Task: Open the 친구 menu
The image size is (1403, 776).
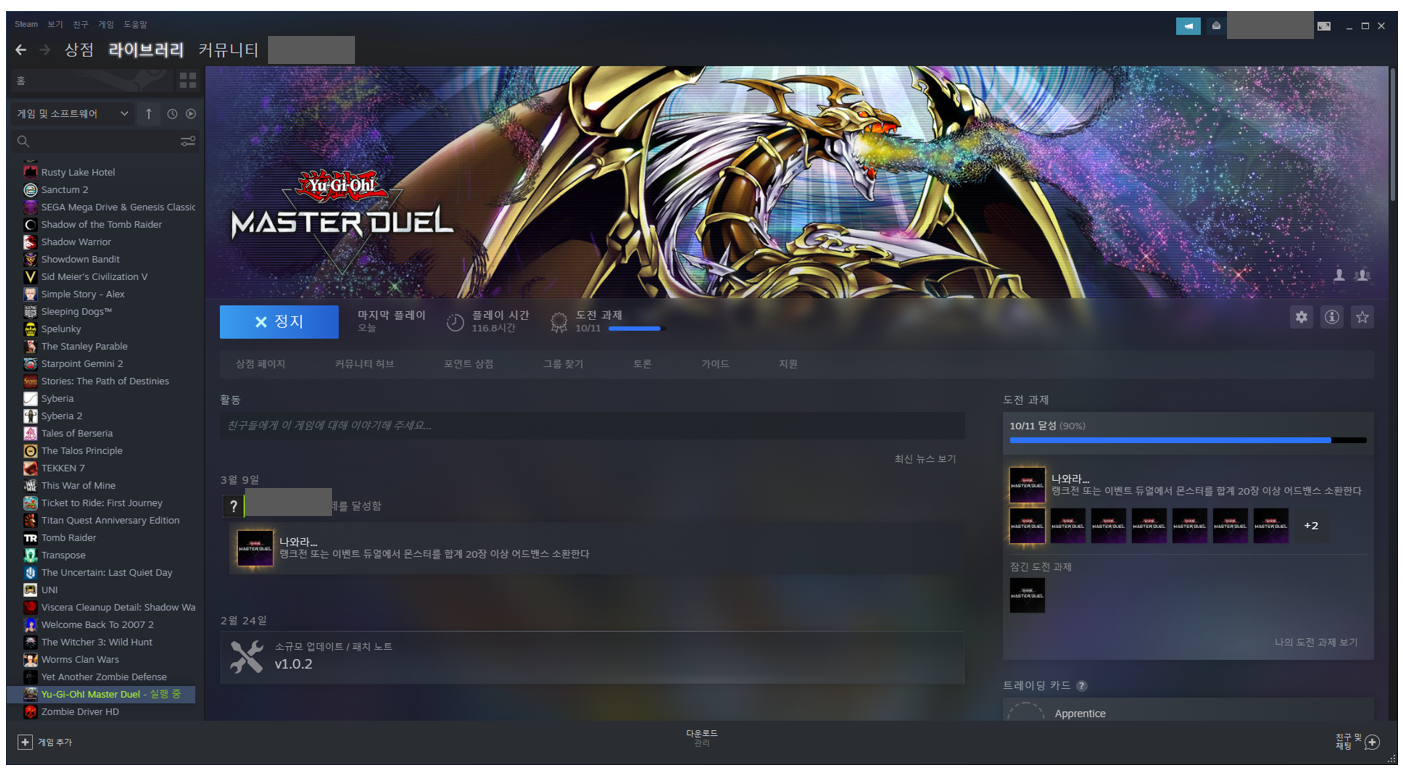Action: (x=81, y=24)
